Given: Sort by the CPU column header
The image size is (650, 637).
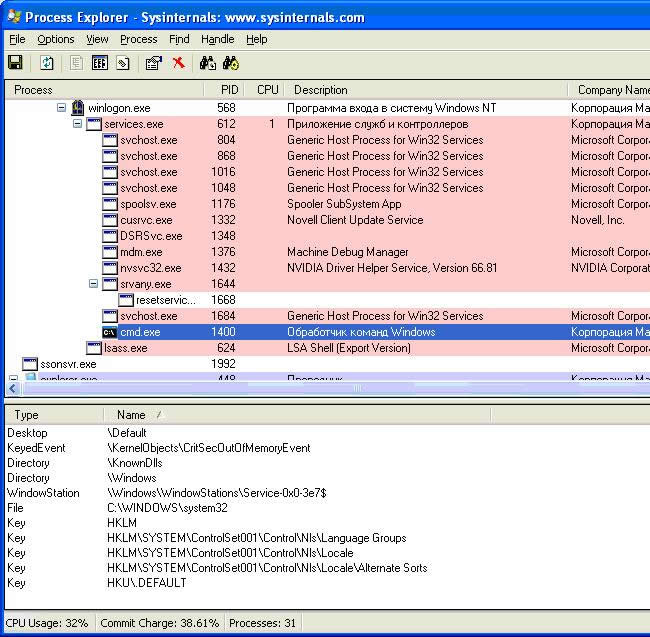Looking at the screenshot, I should [x=267, y=90].
